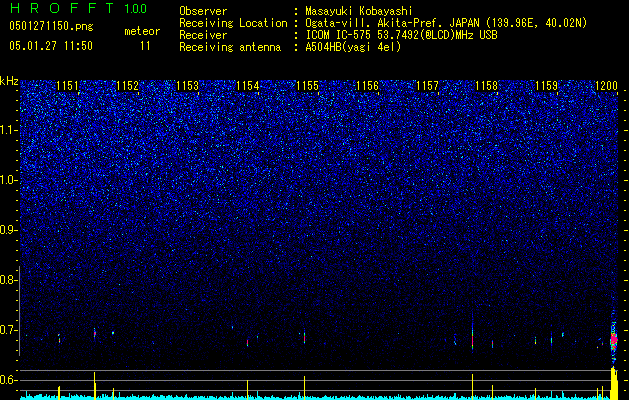Click the HROFFT 1.0.0 title text
This screenshot has width=629, height=400.
click(x=79, y=8)
